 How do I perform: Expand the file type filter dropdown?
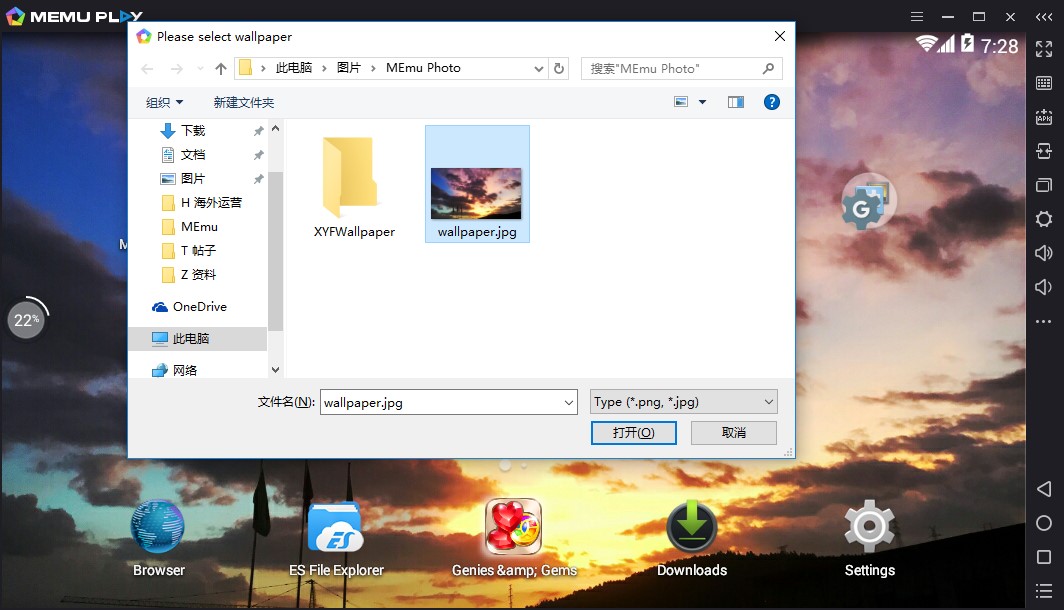[768, 402]
